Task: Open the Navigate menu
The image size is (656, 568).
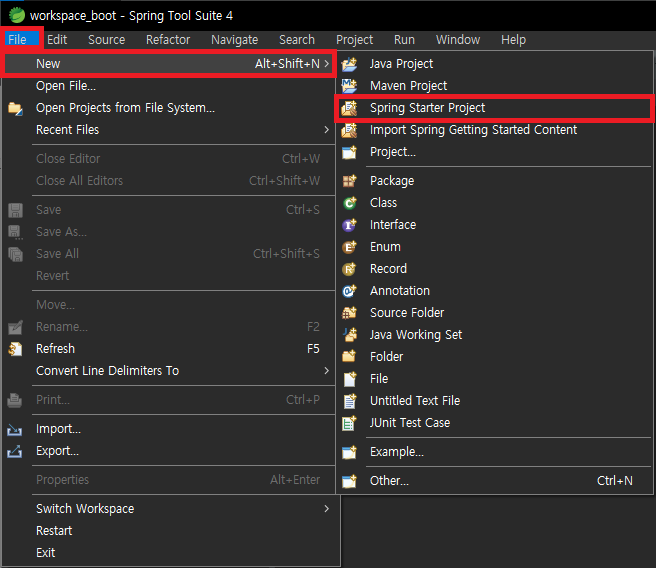Action: (235, 40)
